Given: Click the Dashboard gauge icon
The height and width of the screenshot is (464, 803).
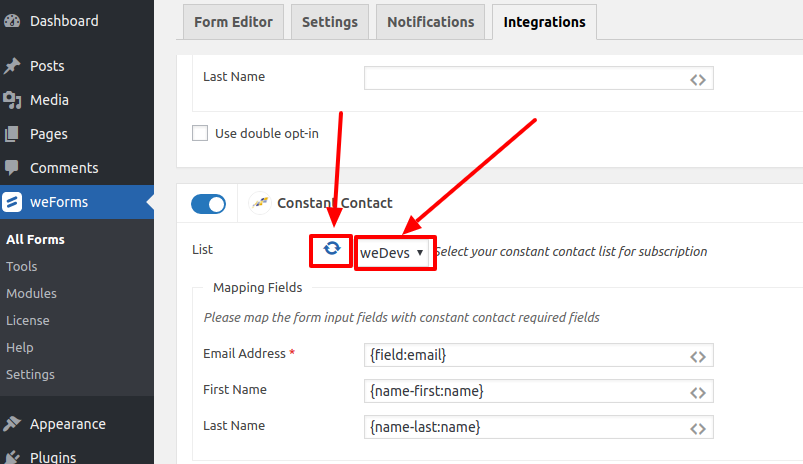Looking at the screenshot, I should click(12, 21).
